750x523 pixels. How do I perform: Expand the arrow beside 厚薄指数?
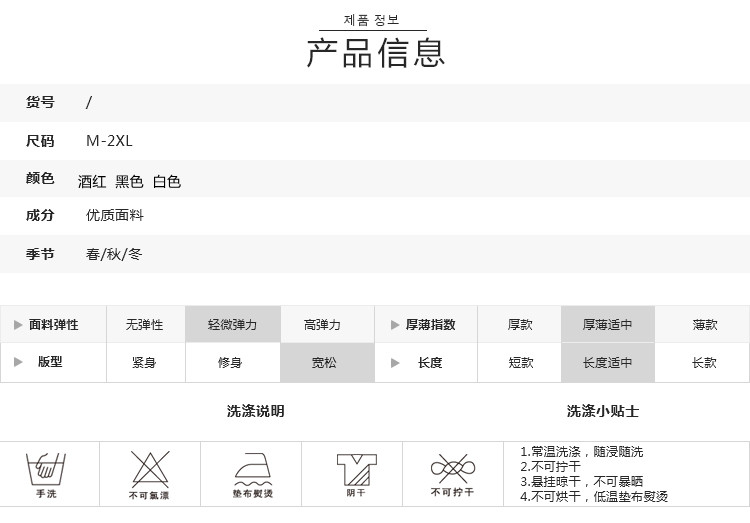(x=394, y=325)
